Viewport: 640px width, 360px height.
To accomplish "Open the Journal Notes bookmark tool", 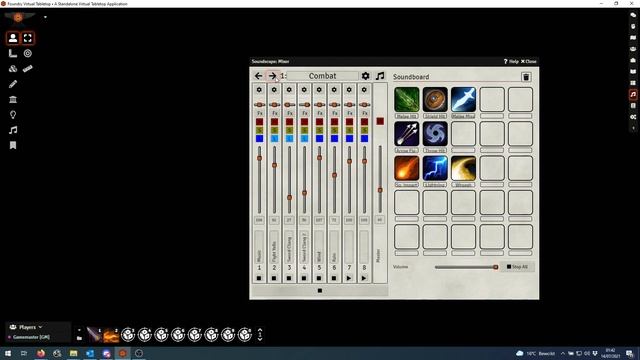I will 13,145.
